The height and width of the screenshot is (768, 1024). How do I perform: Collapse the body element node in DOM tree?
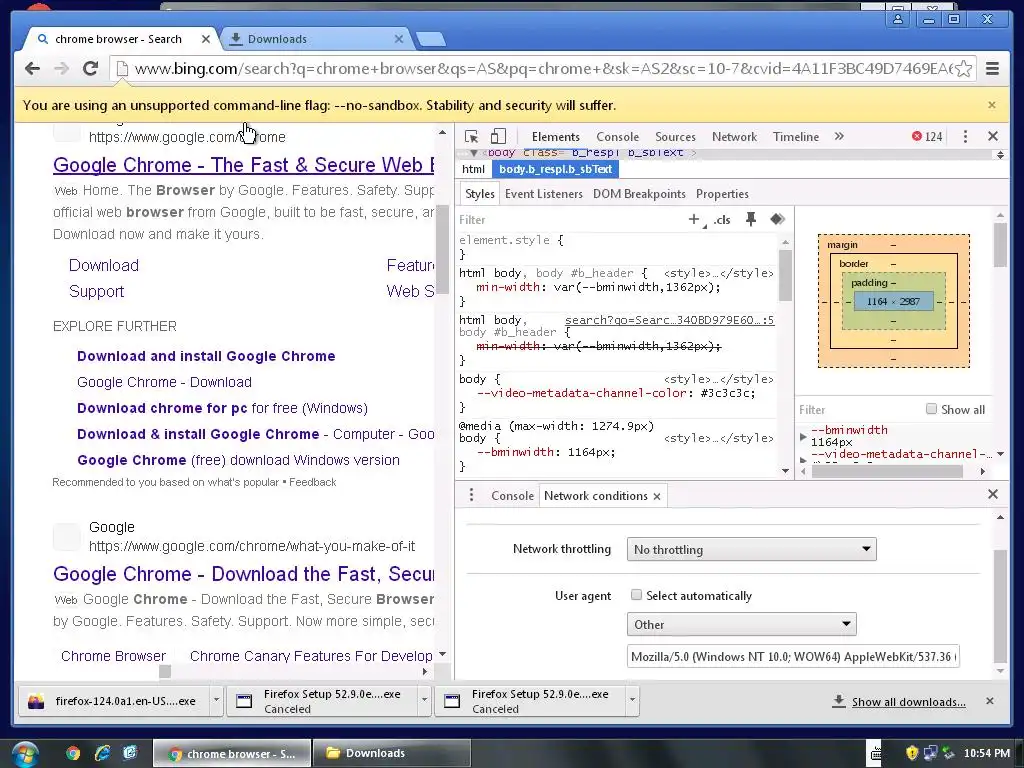point(474,153)
